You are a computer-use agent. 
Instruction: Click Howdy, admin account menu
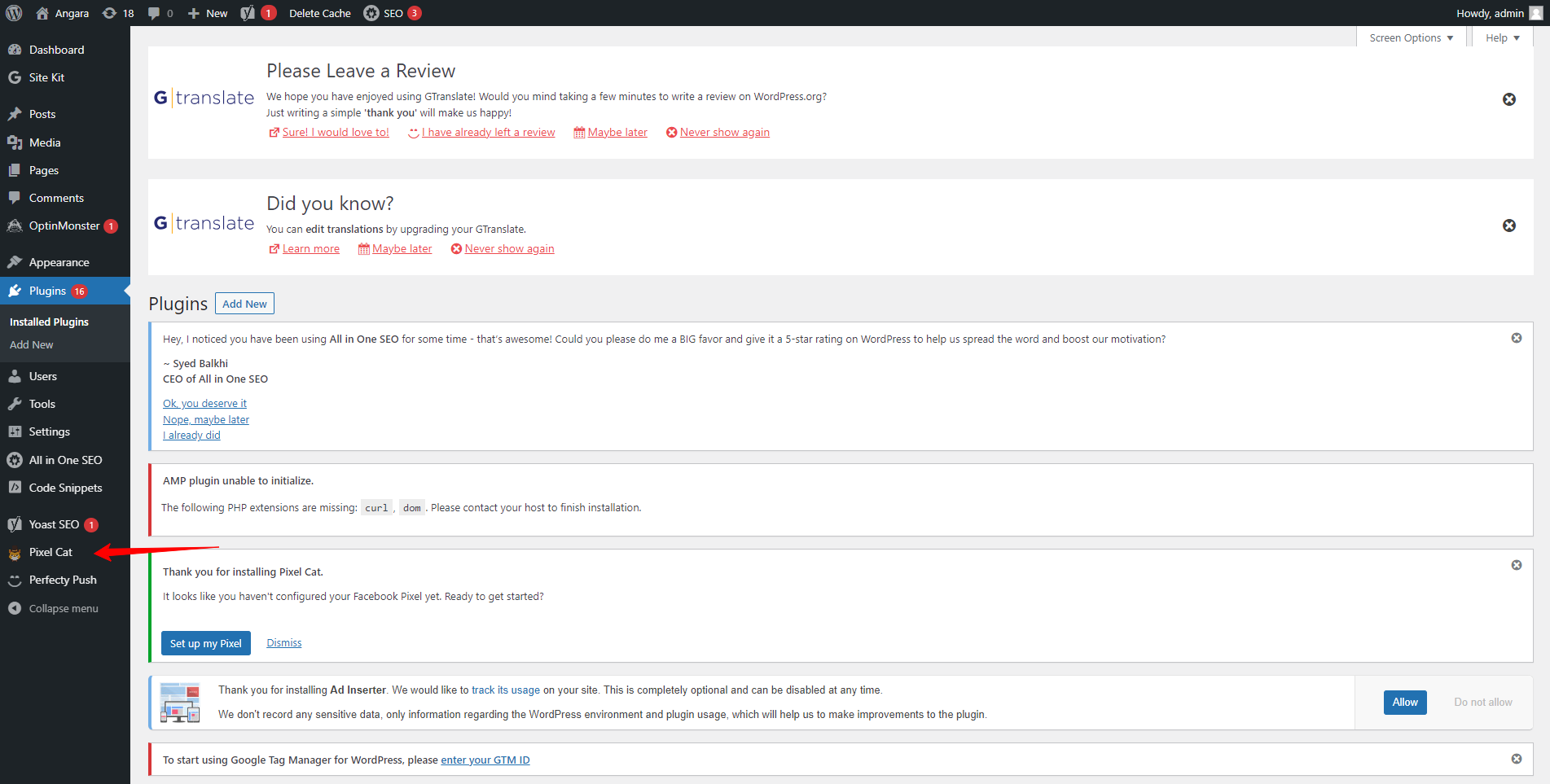(x=1499, y=13)
